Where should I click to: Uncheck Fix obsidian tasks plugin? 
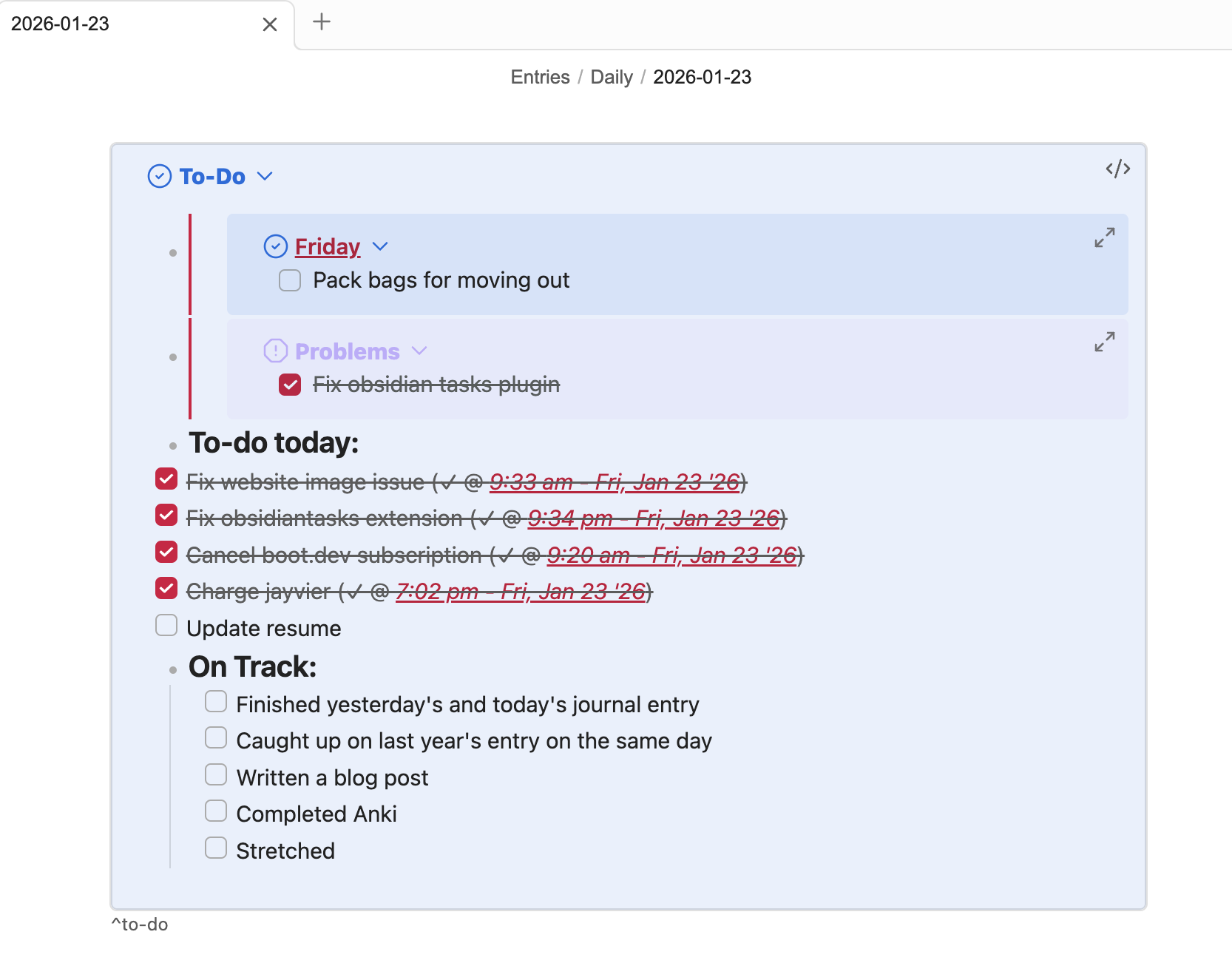tap(290, 385)
